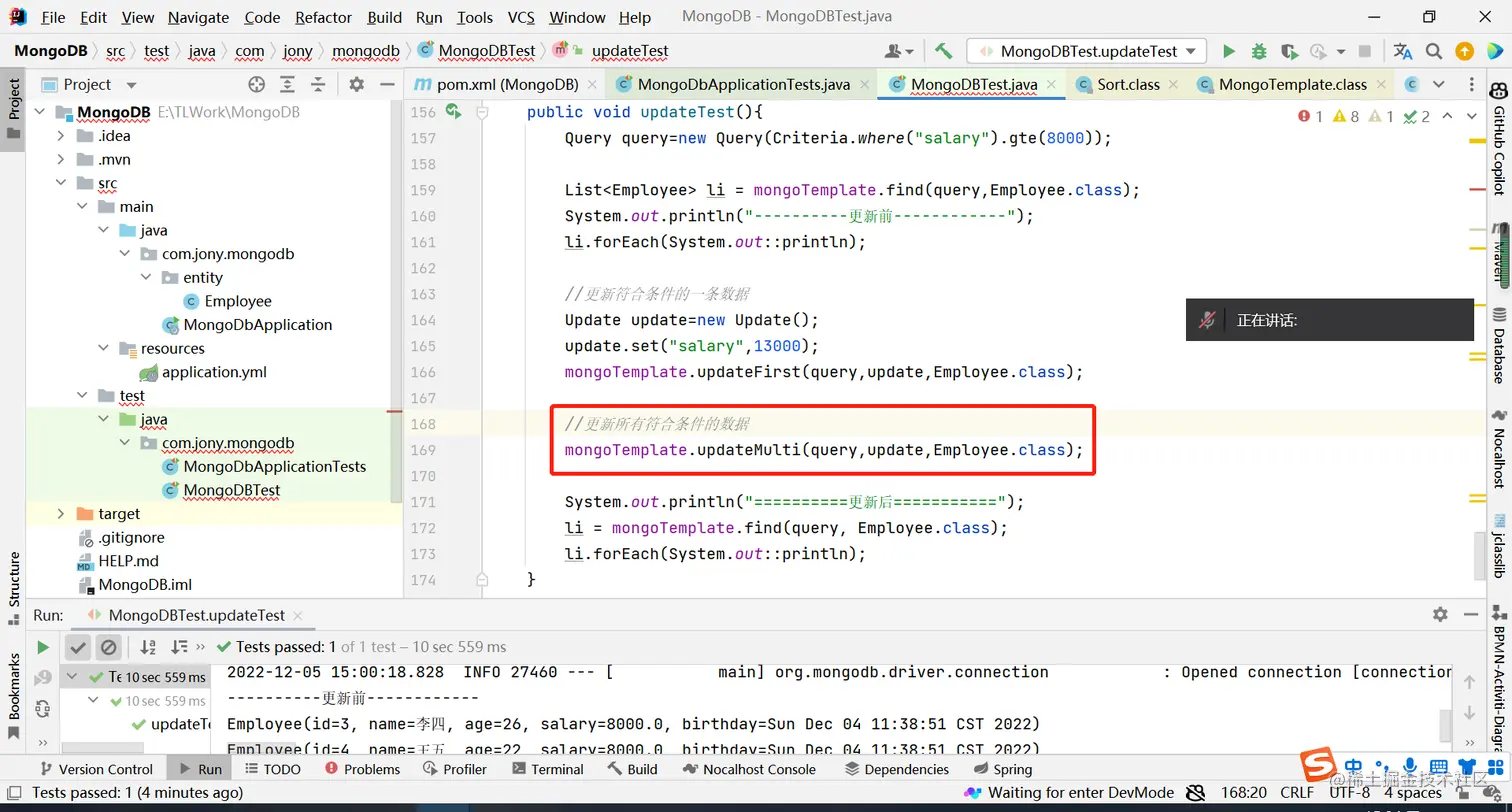This screenshot has width=1512, height=812.
Task: Click Collapse All in Project panel
Action: click(318, 85)
